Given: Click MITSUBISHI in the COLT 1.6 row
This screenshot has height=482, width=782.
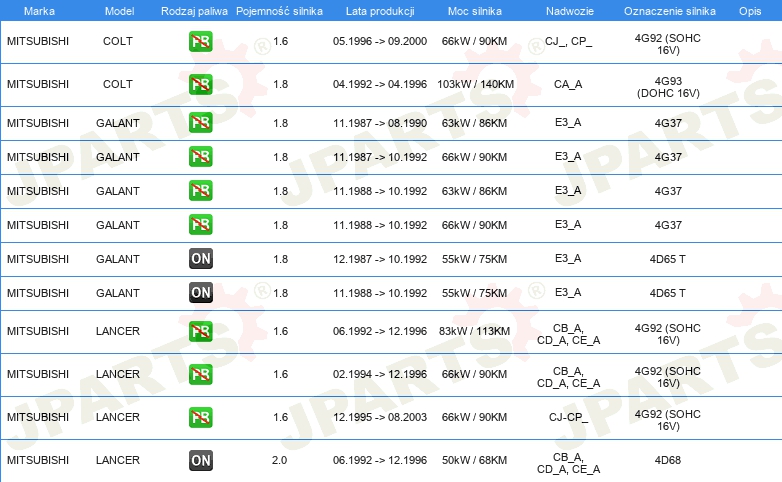Looking at the screenshot, I should pyautogui.click(x=38, y=41).
